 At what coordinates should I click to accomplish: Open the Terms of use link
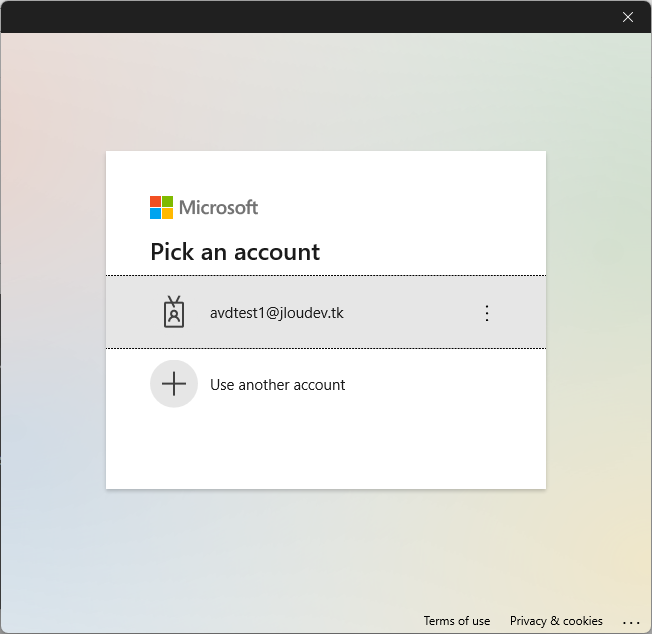click(457, 621)
